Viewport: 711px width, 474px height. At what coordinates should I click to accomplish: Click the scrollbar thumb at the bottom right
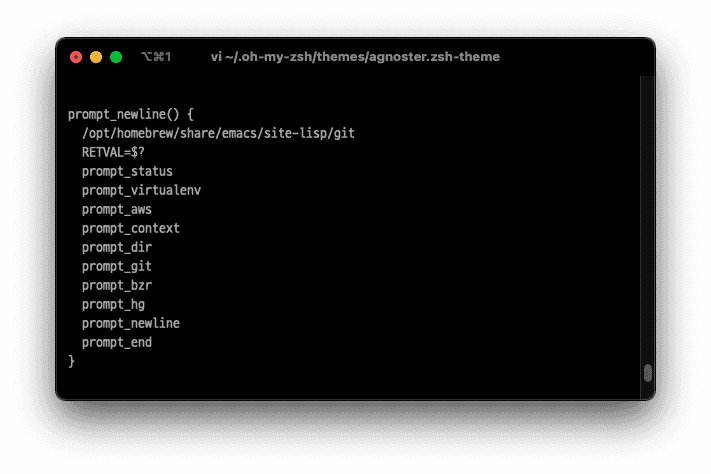click(x=647, y=373)
